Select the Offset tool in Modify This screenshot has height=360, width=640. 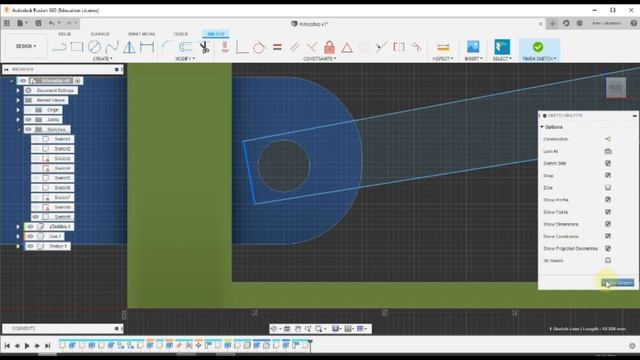point(186,47)
